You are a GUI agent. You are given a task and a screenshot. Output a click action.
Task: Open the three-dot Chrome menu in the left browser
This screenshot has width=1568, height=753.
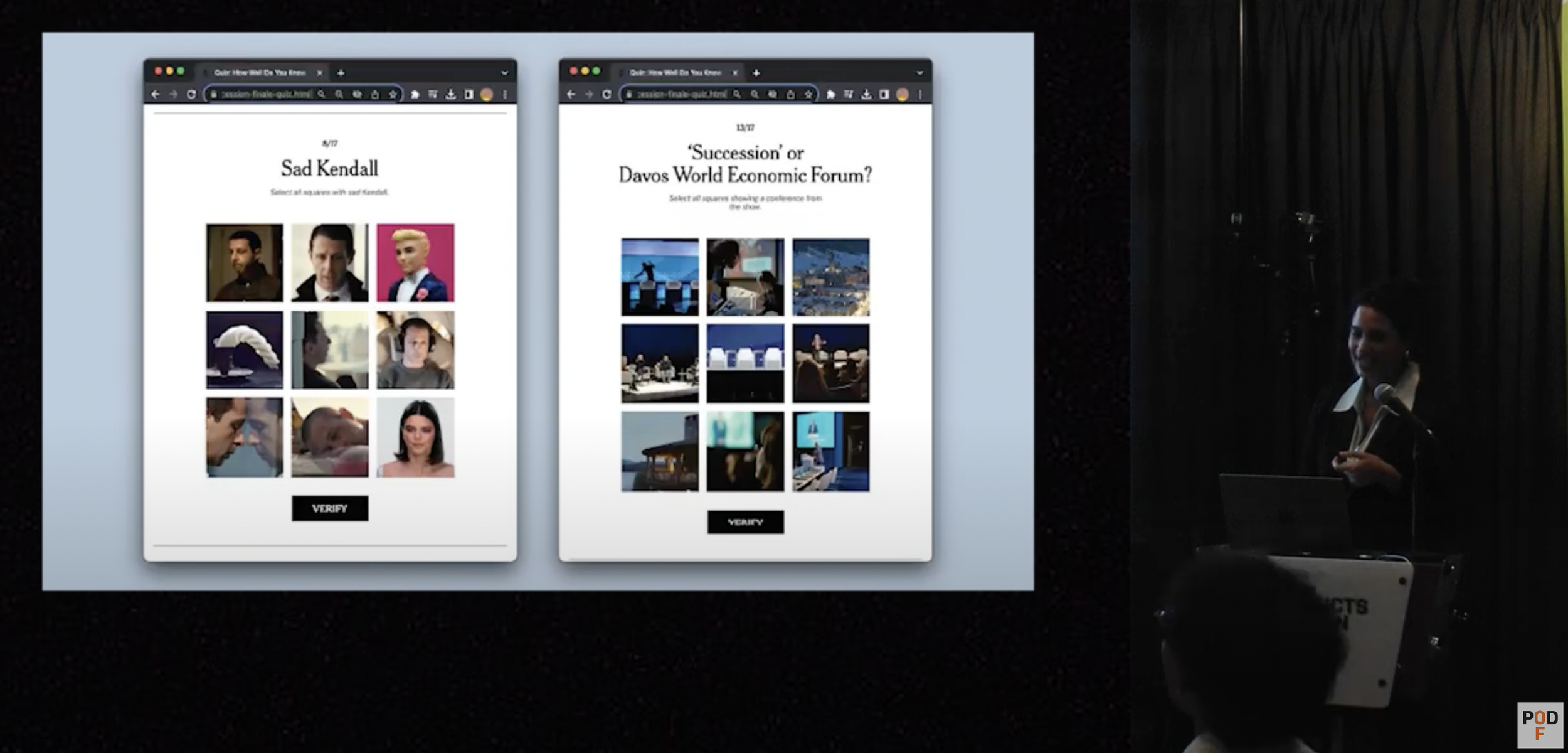click(505, 94)
